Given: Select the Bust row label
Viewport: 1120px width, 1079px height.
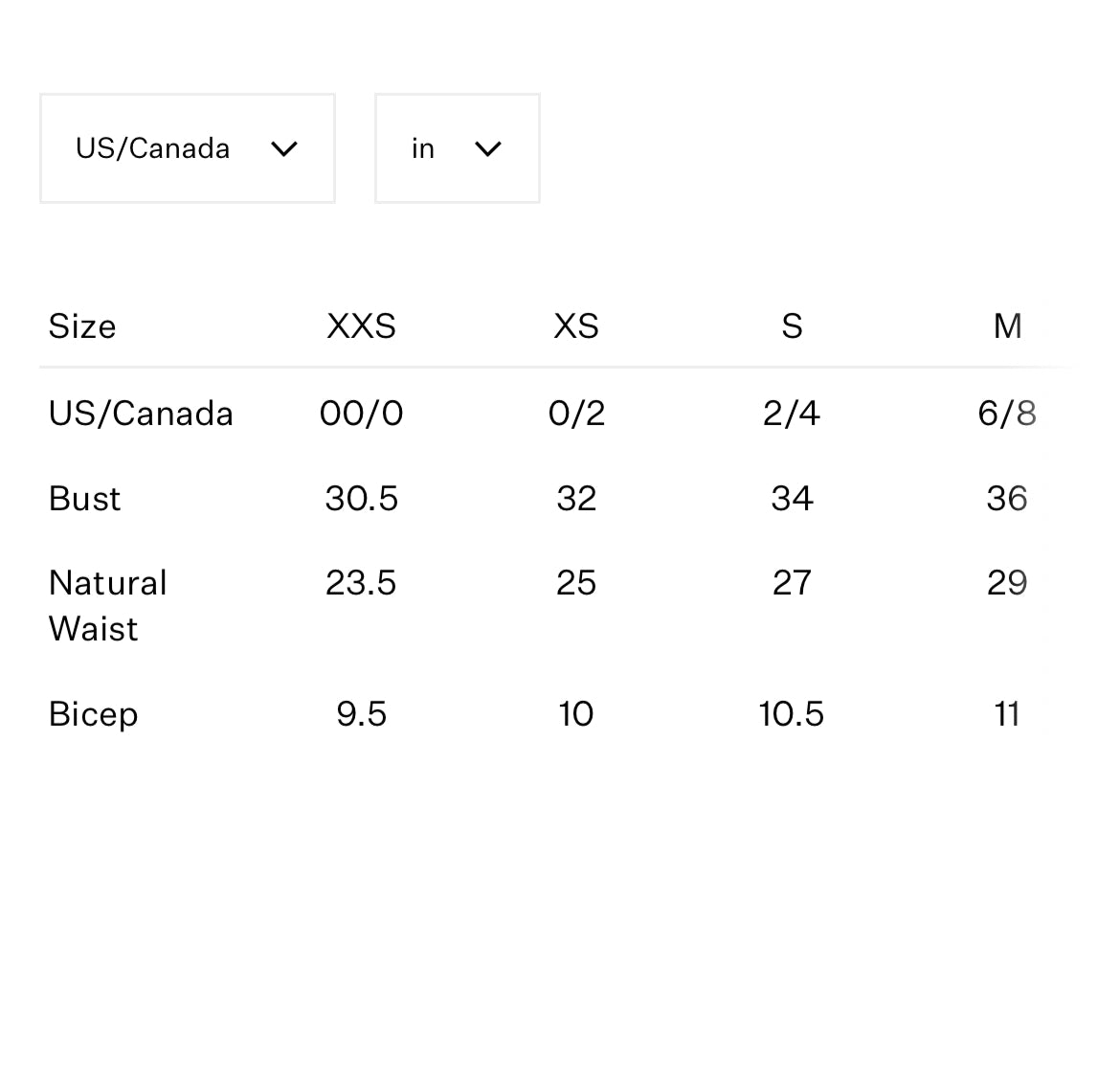Looking at the screenshot, I should pyautogui.click(x=85, y=499).
